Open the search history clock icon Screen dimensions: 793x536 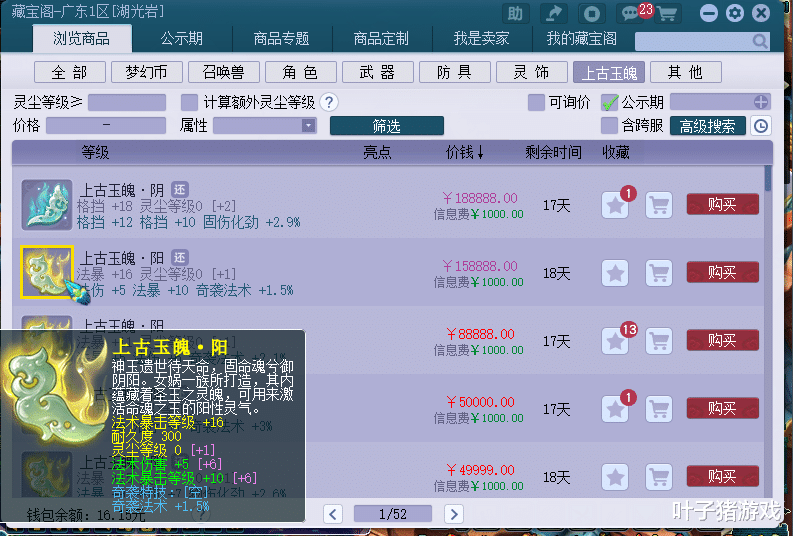pyautogui.click(x=761, y=126)
